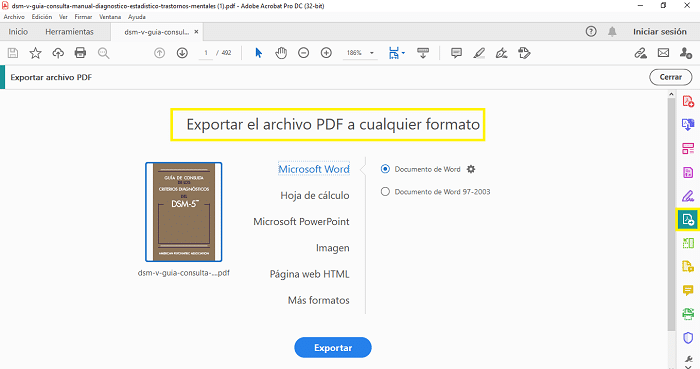Click Iniciar sesión
Image resolution: width=700 pixels, height=369 pixels.
pyautogui.click(x=659, y=32)
